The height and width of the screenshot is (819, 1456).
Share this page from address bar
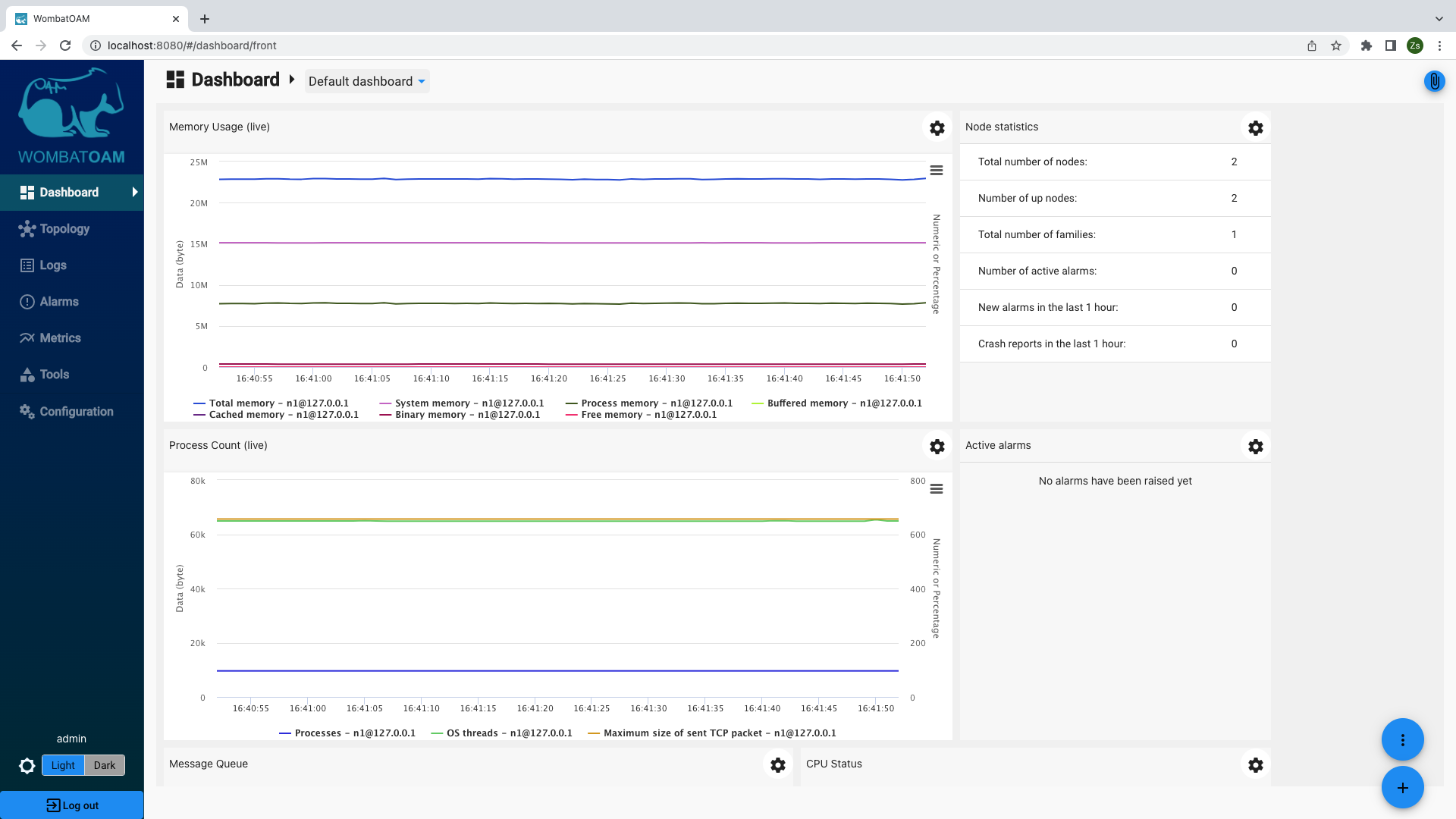pos(1312,45)
